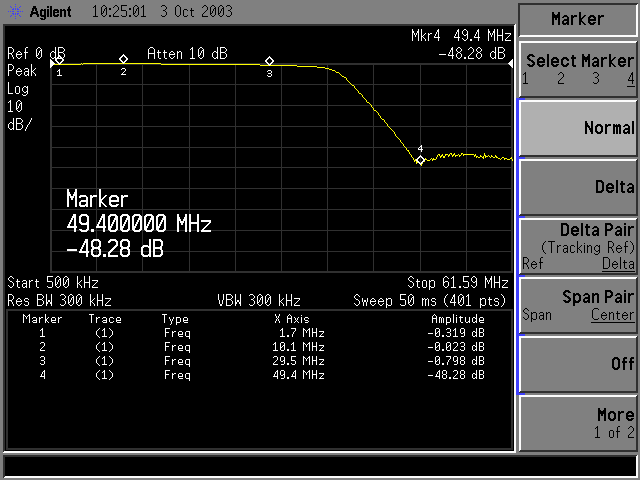Click the Trace column header

coord(105,319)
